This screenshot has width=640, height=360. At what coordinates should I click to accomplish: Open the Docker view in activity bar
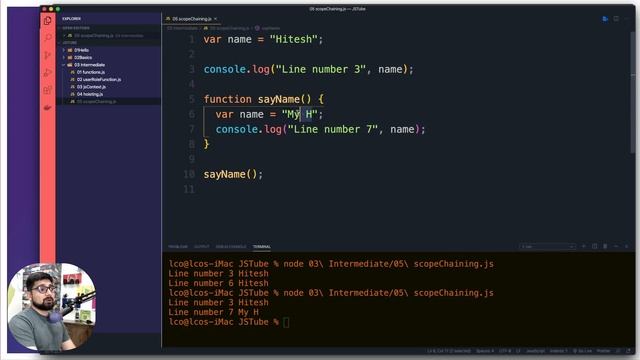(x=48, y=108)
